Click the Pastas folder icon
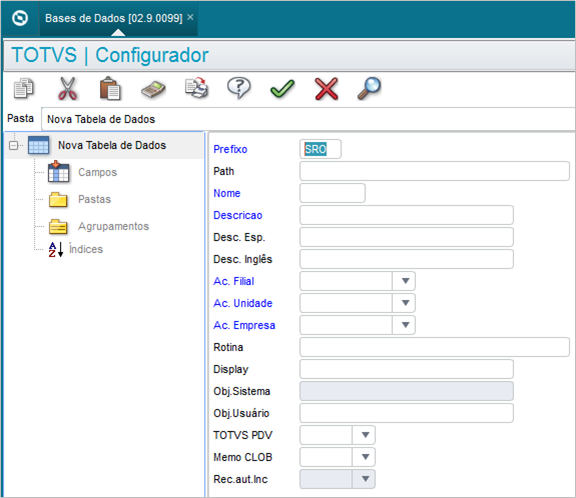 click(58, 199)
